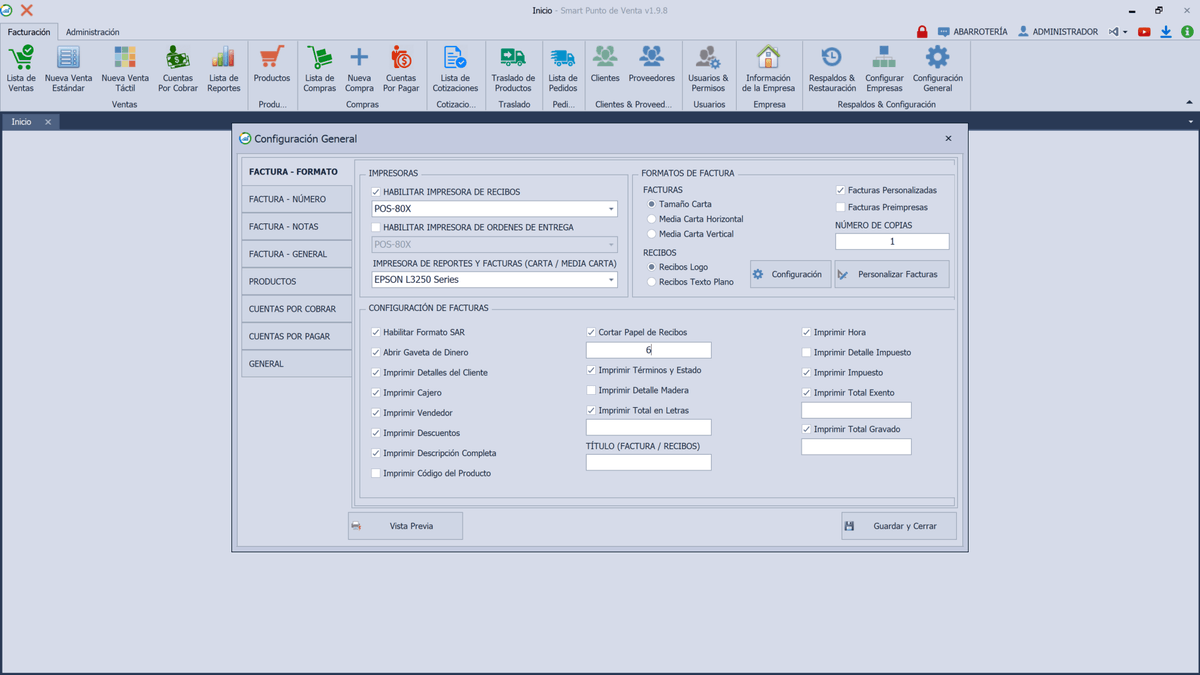Open Información de la Empresa

click(769, 69)
